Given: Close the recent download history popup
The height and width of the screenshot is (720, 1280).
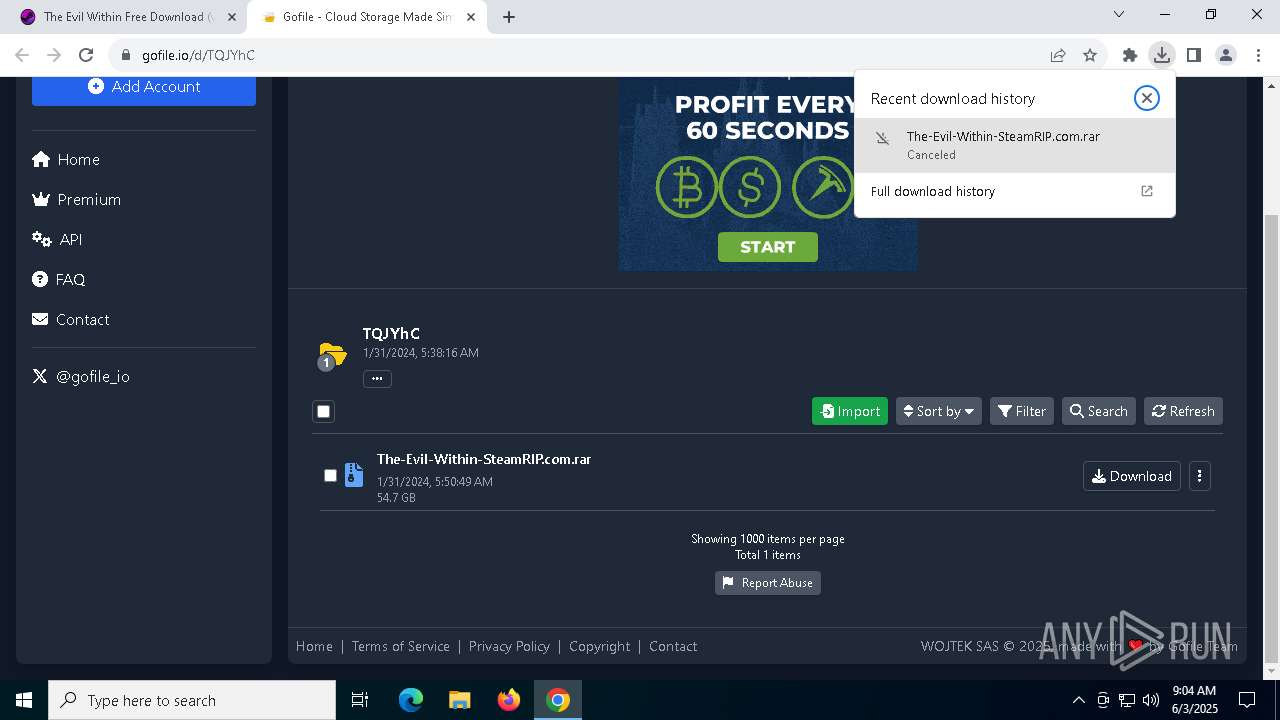Looking at the screenshot, I should coord(1147,98).
